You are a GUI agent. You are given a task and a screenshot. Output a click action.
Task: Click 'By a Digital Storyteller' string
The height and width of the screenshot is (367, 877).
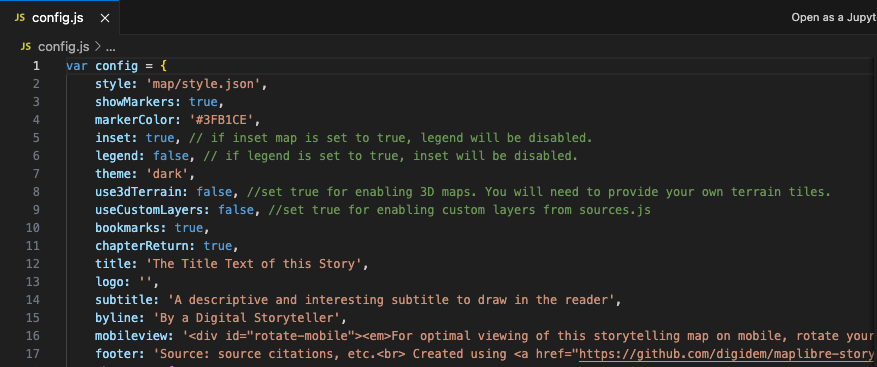click(x=246, y=318)
